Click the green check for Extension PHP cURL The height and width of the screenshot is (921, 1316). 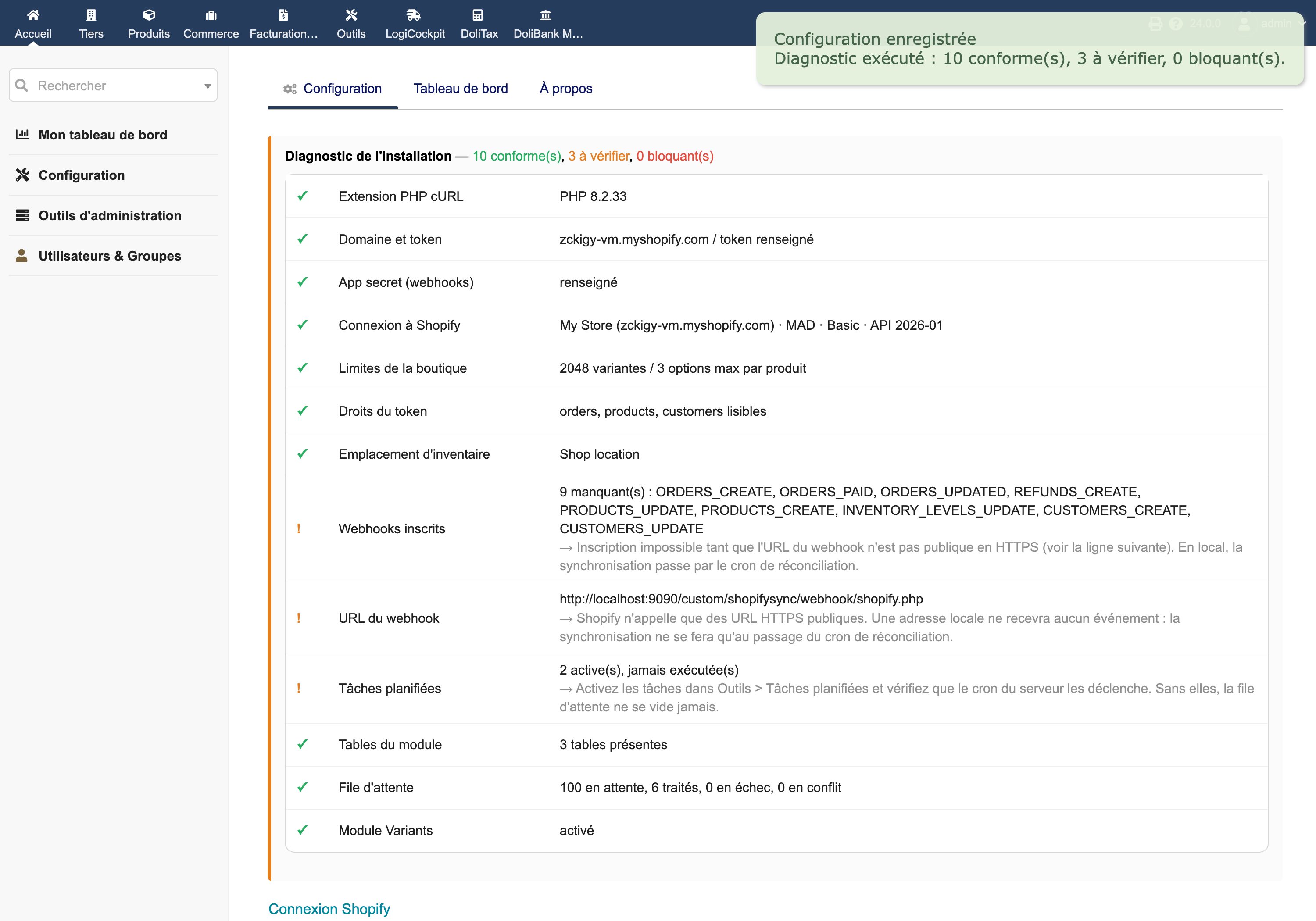pos(303,196)
